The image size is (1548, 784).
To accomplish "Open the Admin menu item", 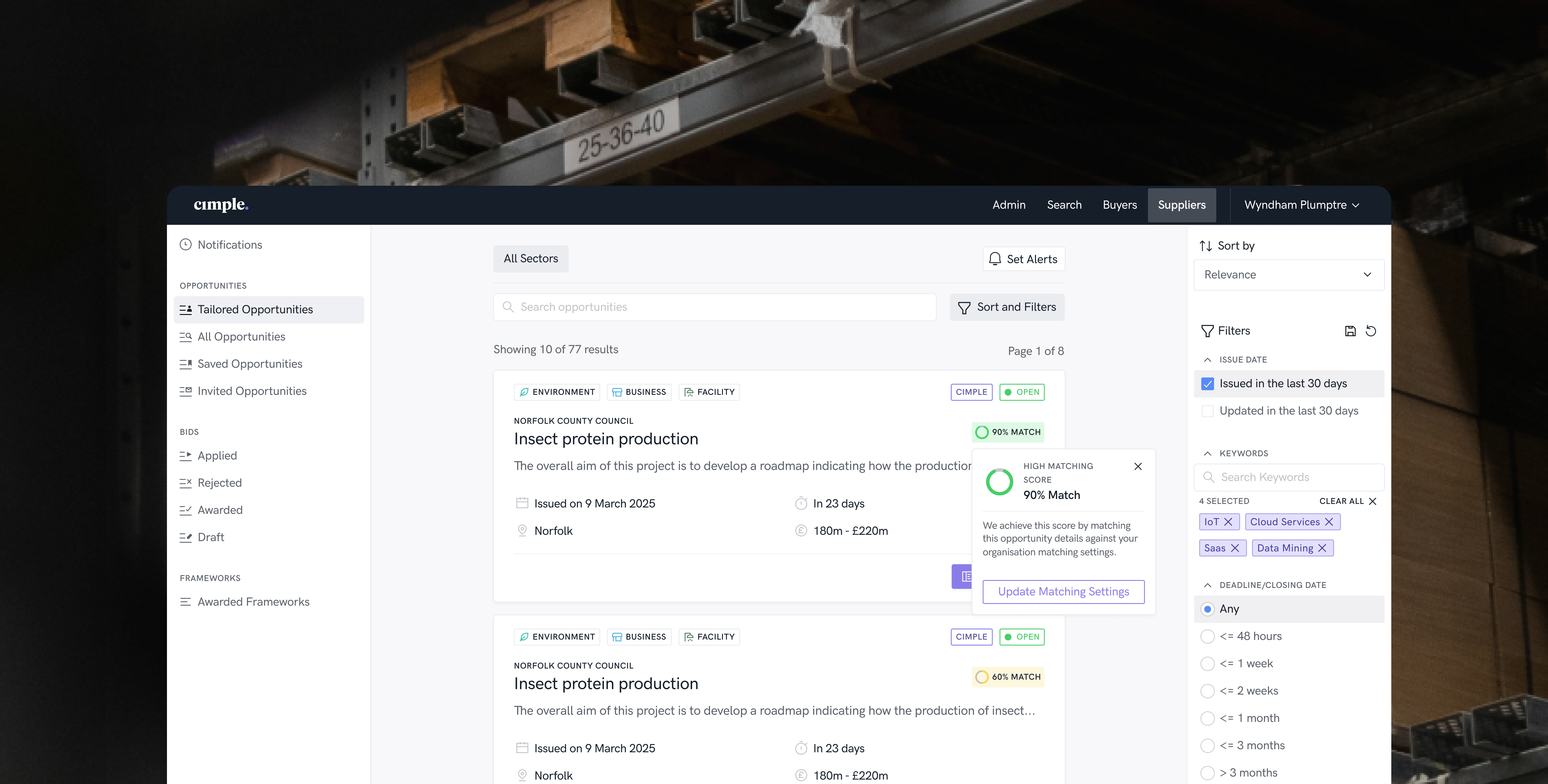I will (x=1009, y=205).
